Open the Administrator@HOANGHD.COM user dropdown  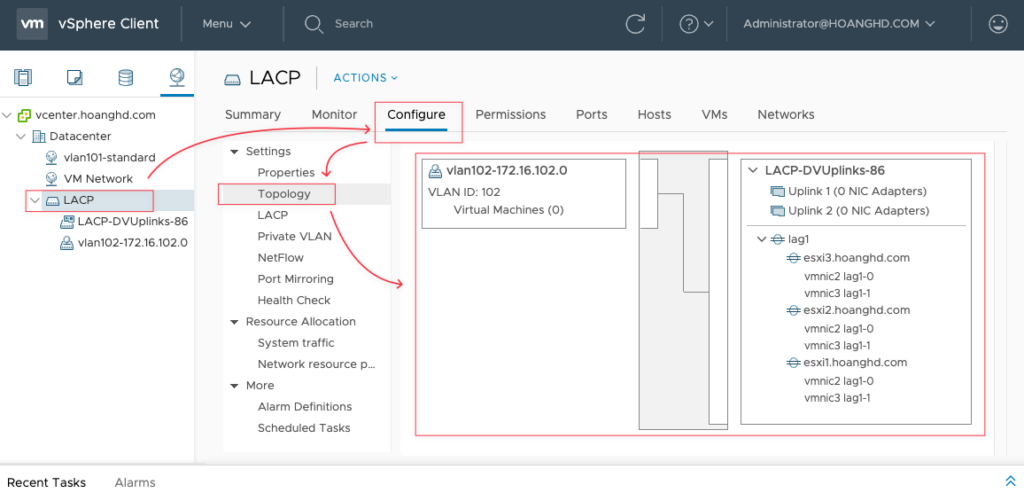[839, 24]
